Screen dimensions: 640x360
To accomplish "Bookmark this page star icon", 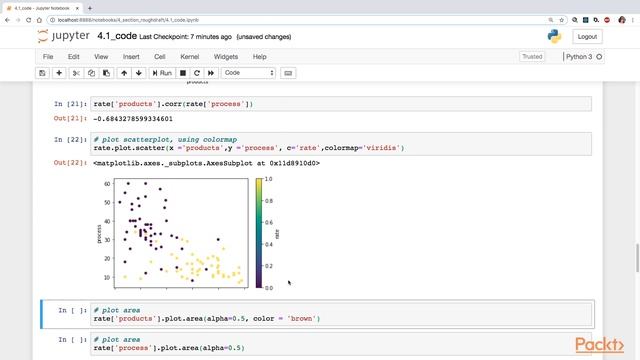I will [x=562, y=20].
